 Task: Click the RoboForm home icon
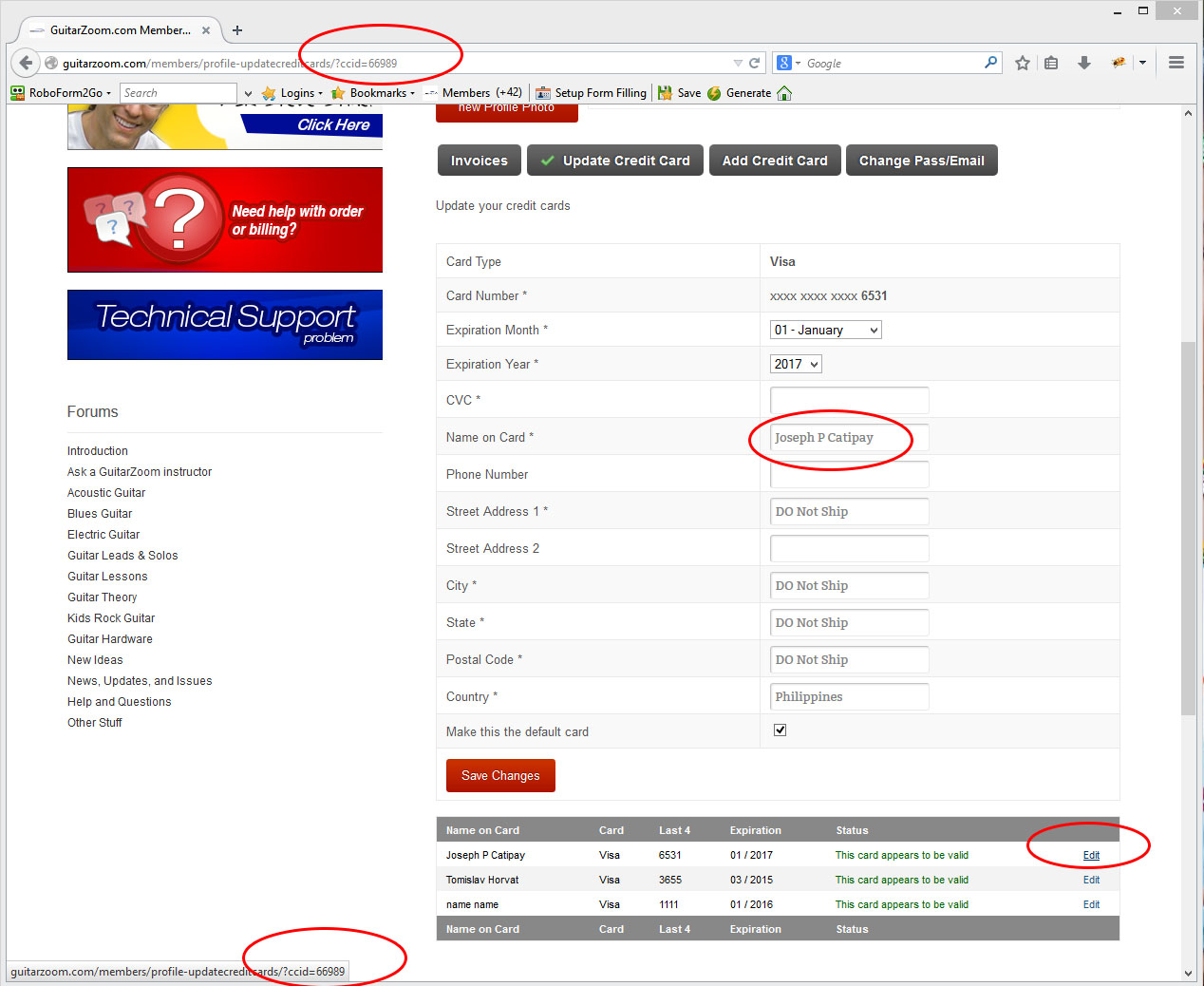[784, 93]
